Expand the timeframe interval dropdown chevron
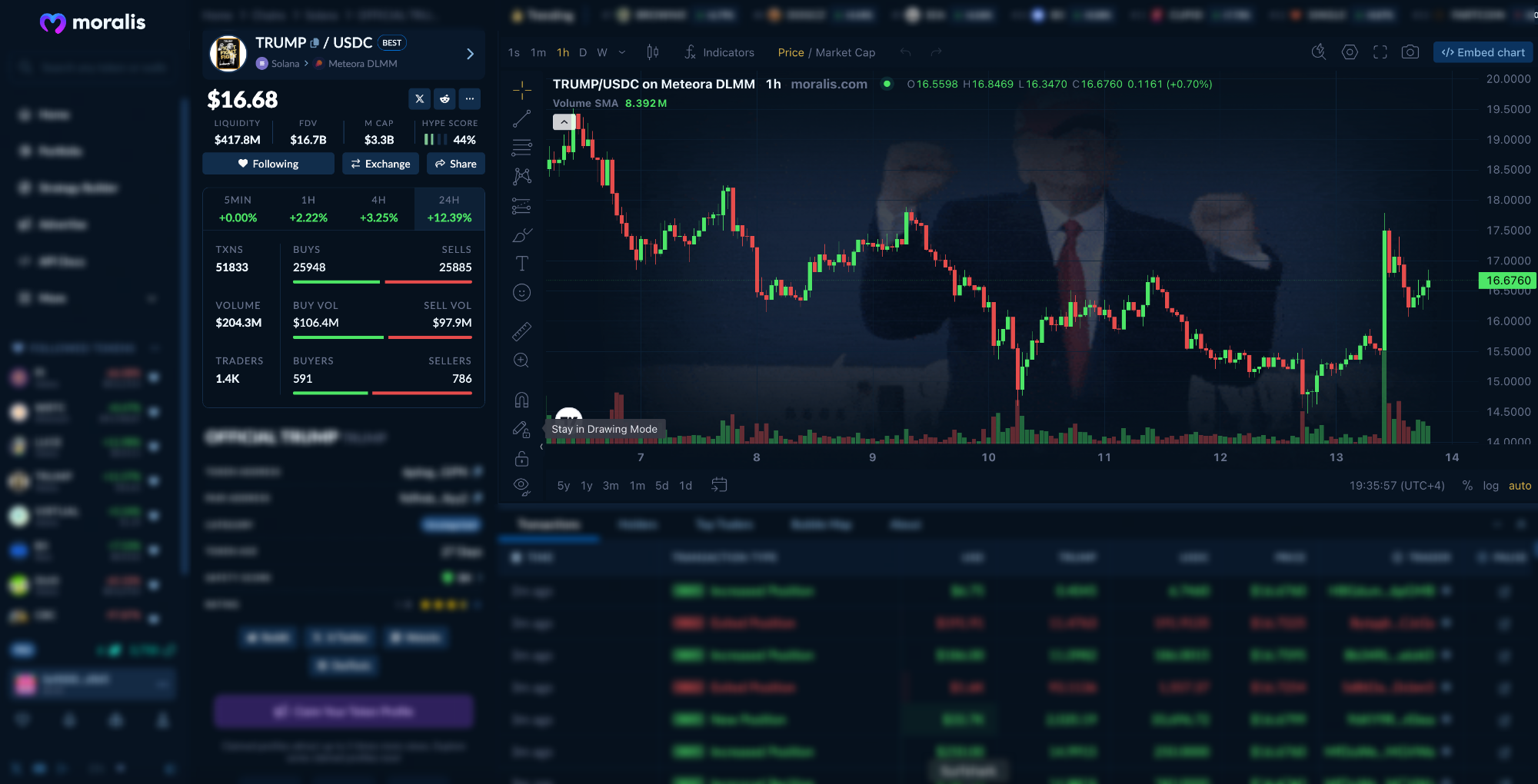Screen dimensions: 1538x784 point(622,52)
